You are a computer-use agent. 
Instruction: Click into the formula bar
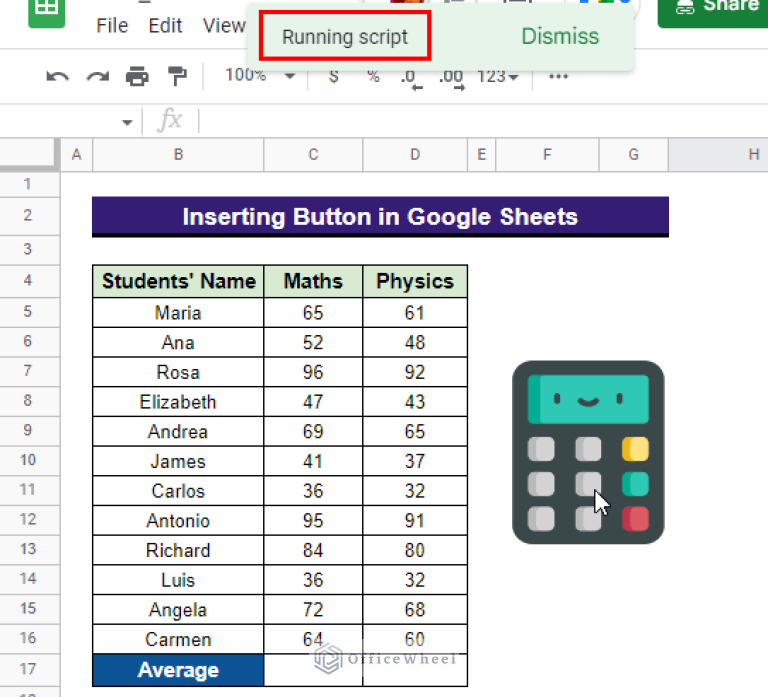pos(450,121)
